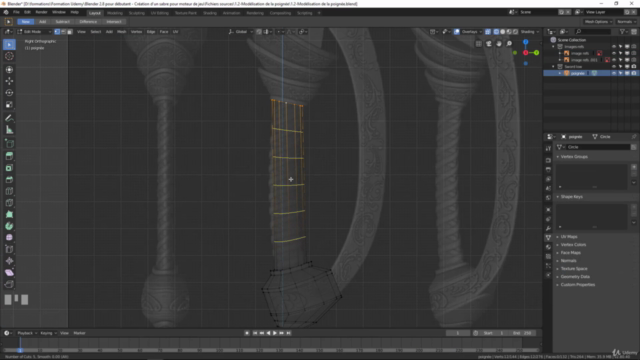Select the Poly Build tool
The image size is (640, 360).
point(9,214)
